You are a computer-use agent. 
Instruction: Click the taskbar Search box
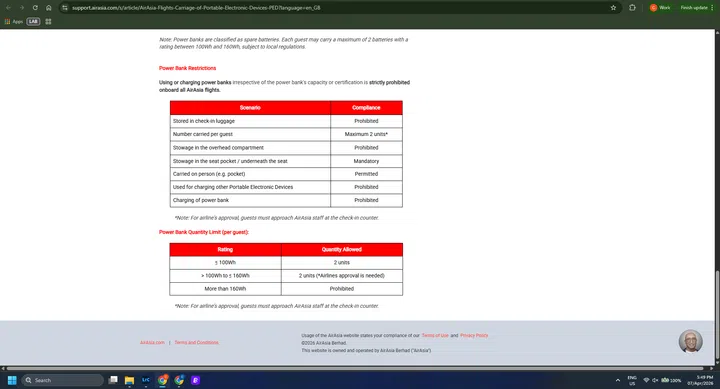click(62, 380)
